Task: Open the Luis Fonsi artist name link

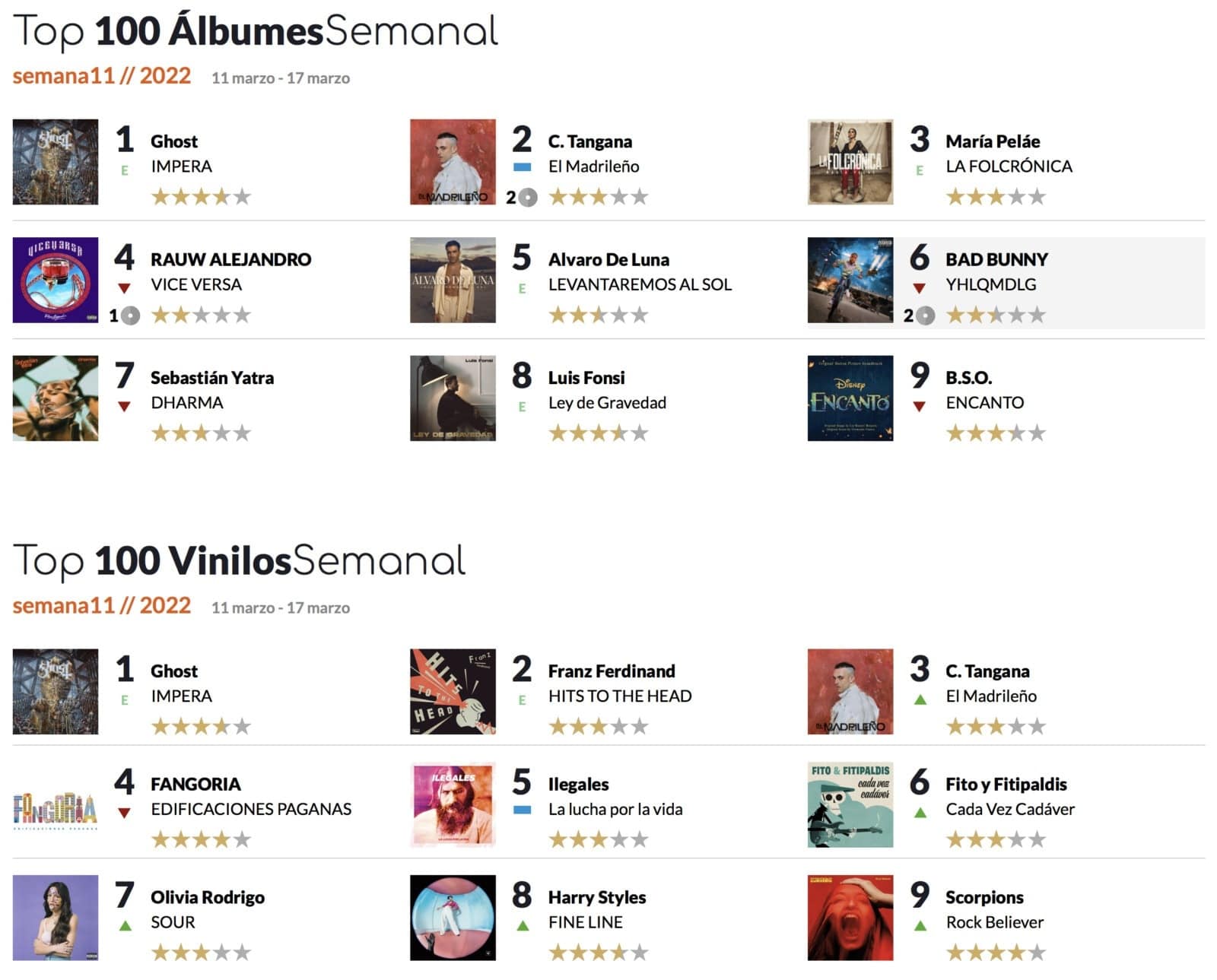Action: pos(586,378)
